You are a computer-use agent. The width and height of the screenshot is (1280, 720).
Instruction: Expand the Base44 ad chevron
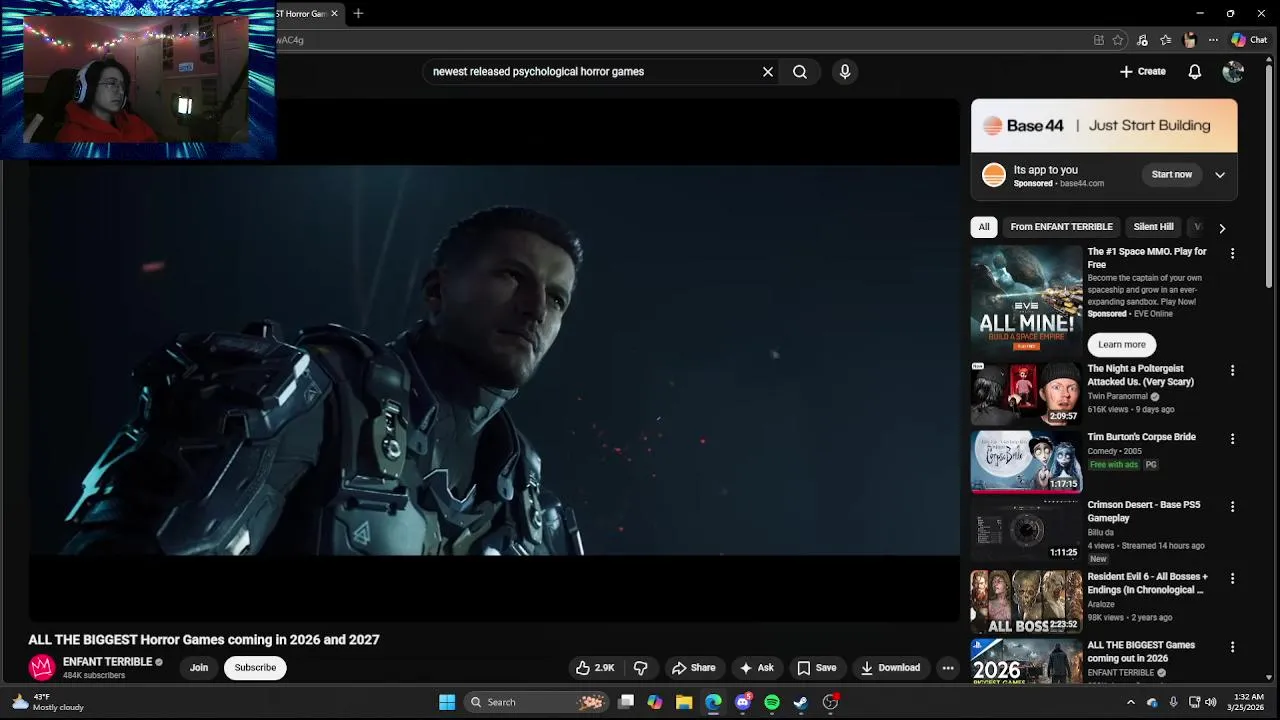[x=1220, y=175]
